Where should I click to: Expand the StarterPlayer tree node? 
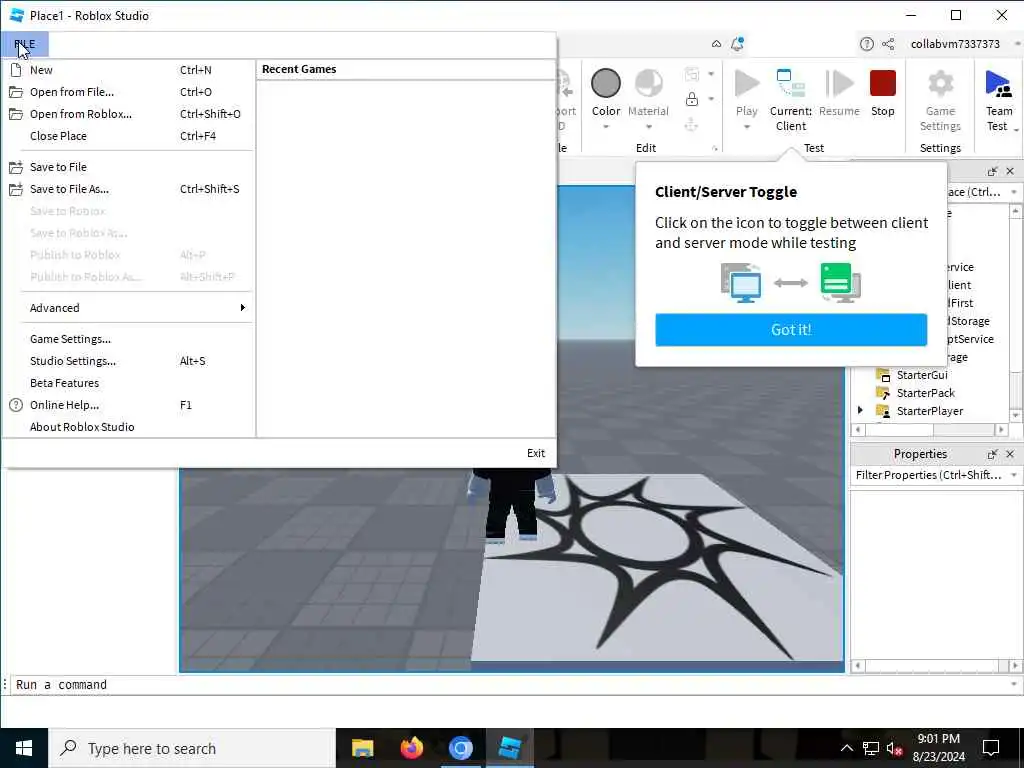[x=860, y=410]
